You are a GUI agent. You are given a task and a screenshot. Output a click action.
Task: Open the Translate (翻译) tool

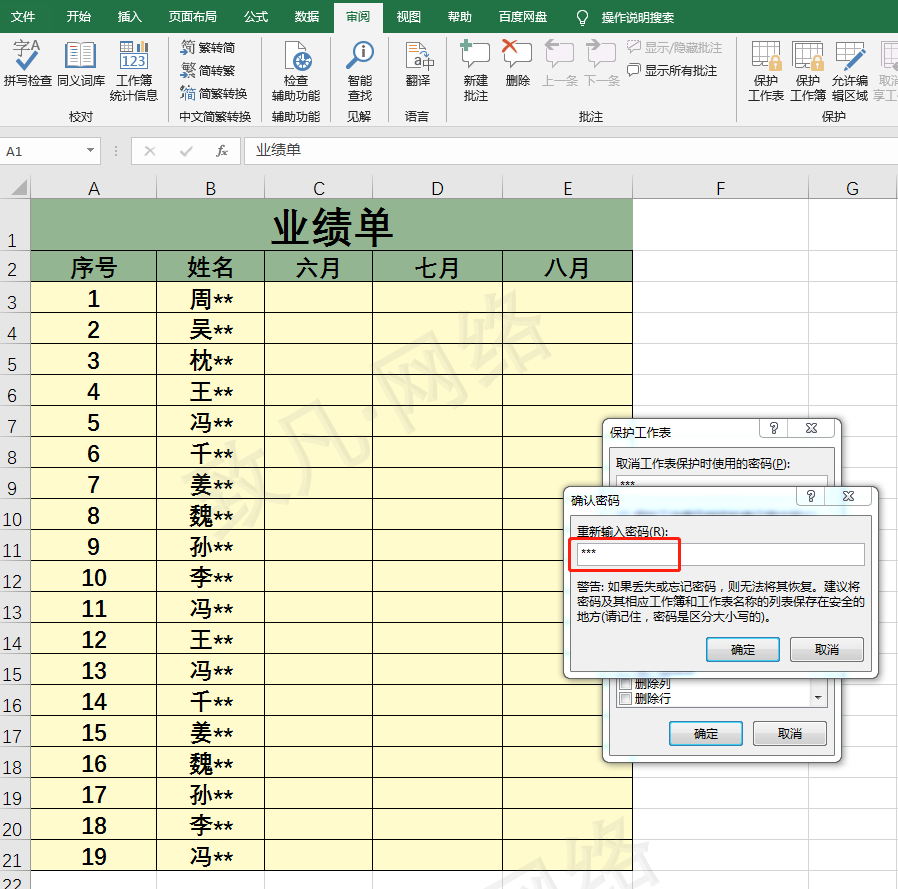(418, 63)
